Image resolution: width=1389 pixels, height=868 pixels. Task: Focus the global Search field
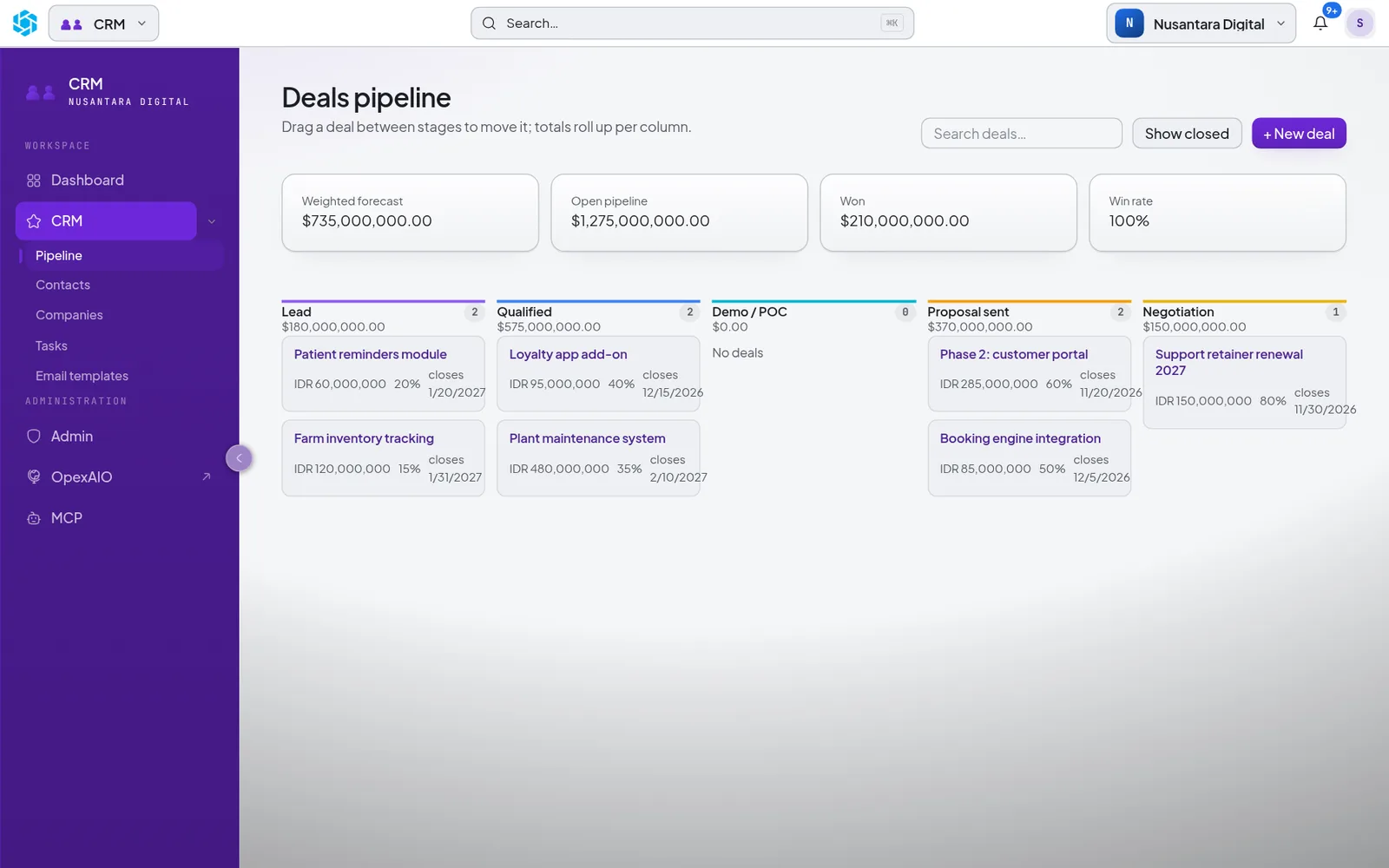pos(692,23)
